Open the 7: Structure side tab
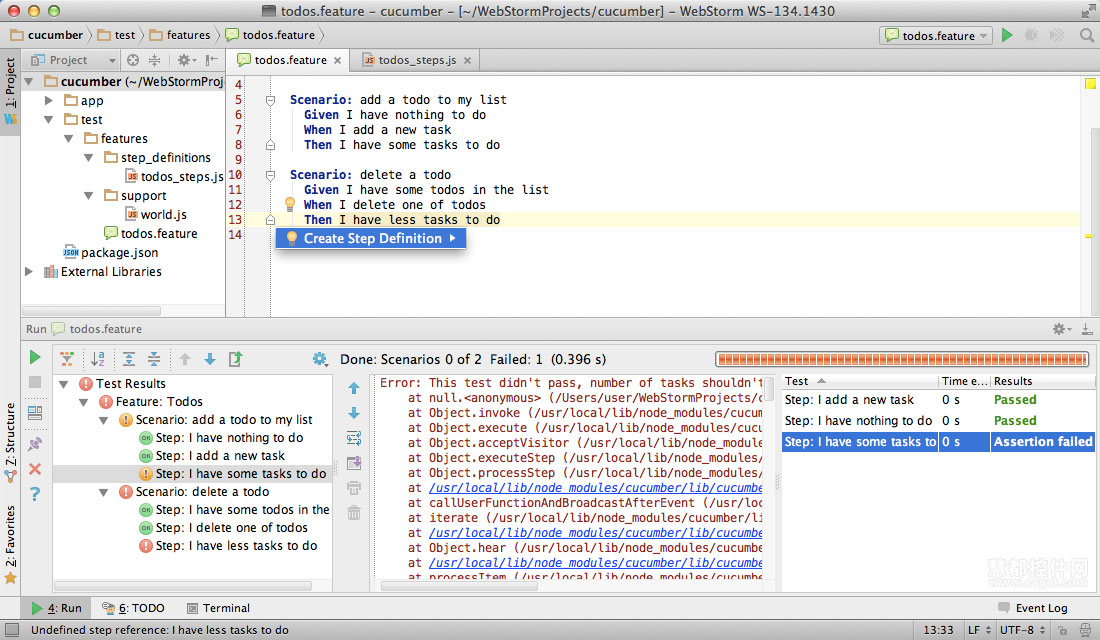Screen dimensions: 1100x640 10,442
